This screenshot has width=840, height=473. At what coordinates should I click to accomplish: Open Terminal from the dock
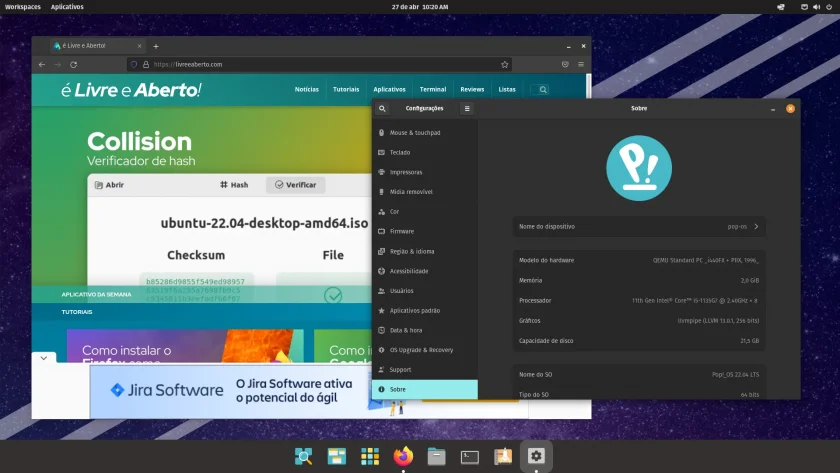470,457
